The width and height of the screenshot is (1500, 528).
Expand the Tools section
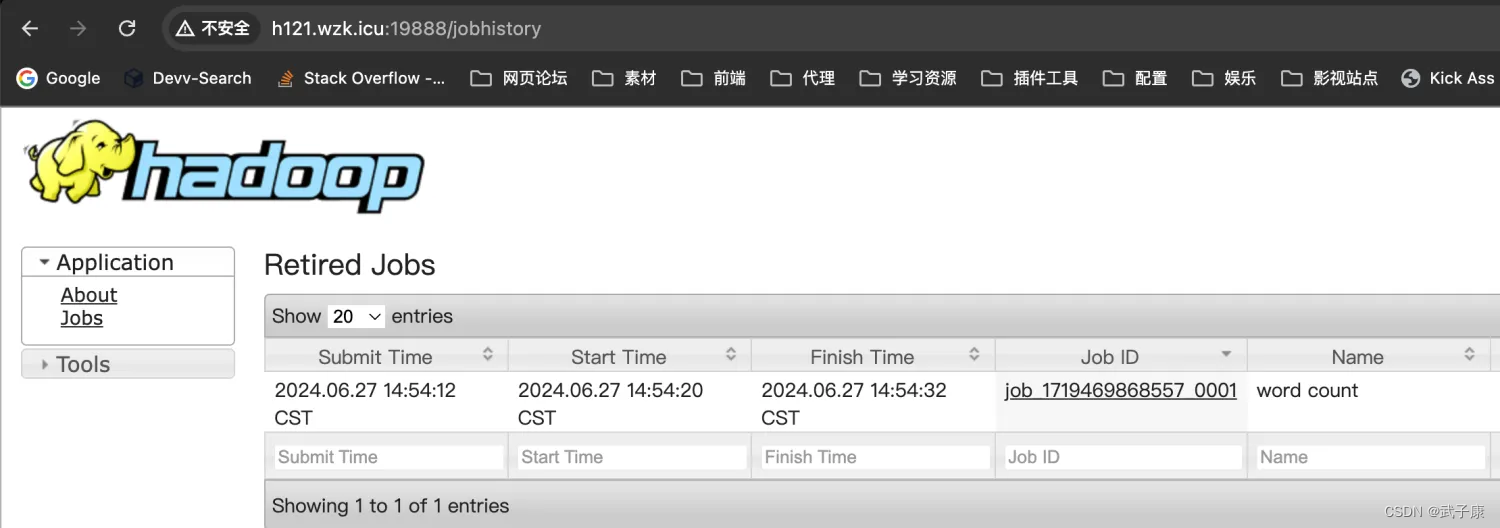128,364
